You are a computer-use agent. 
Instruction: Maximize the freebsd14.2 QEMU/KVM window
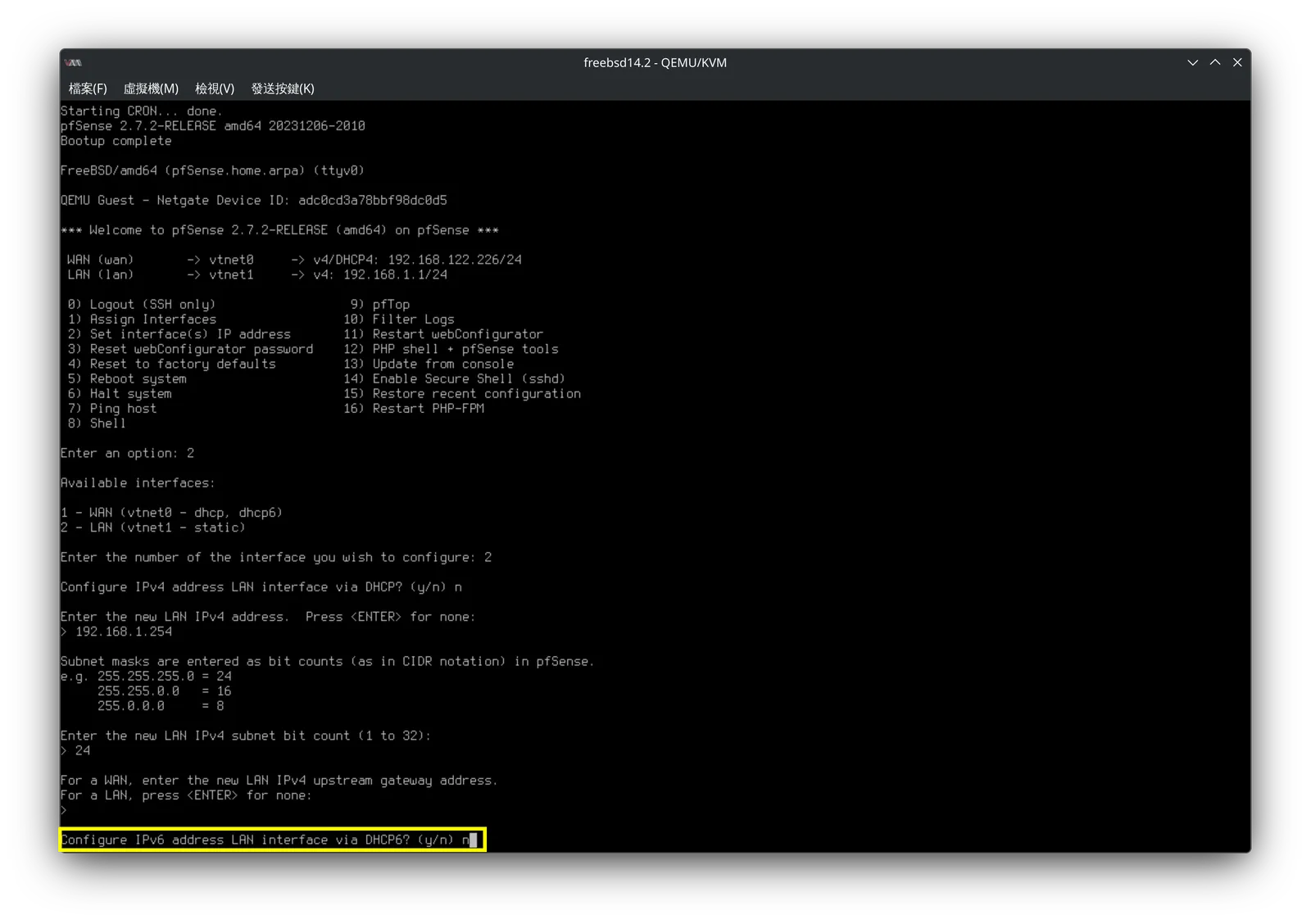[x=1215, y=62]
